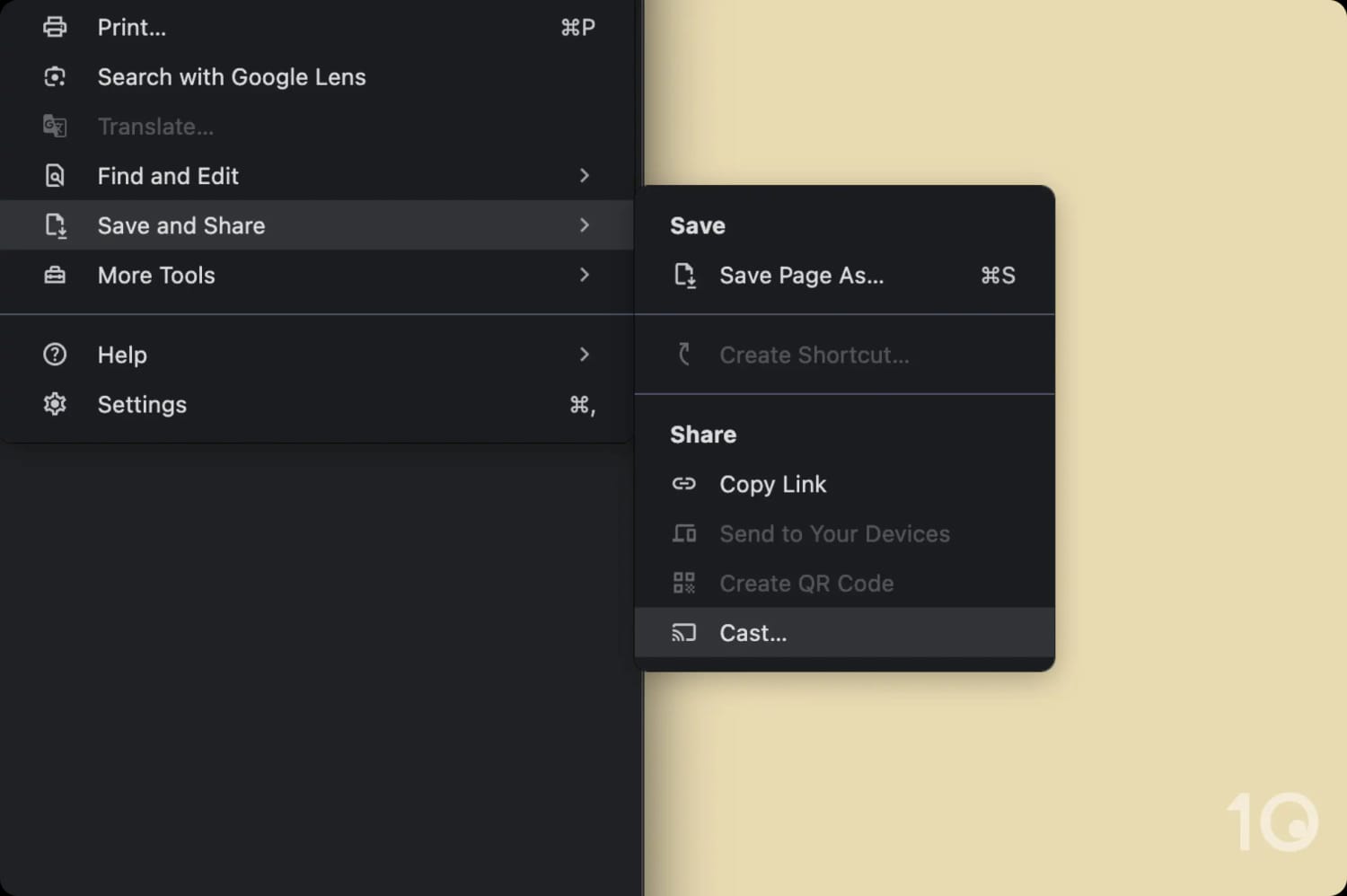1347x896 pixels.
Task: Expand the Help submenu arrow
Action: (x=585, y=355)
